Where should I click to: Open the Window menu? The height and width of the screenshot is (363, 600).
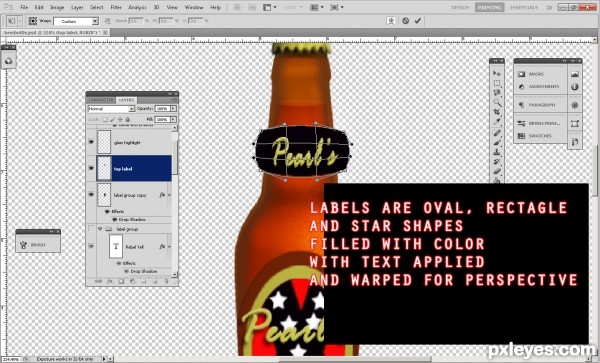[x=194, y=7]
